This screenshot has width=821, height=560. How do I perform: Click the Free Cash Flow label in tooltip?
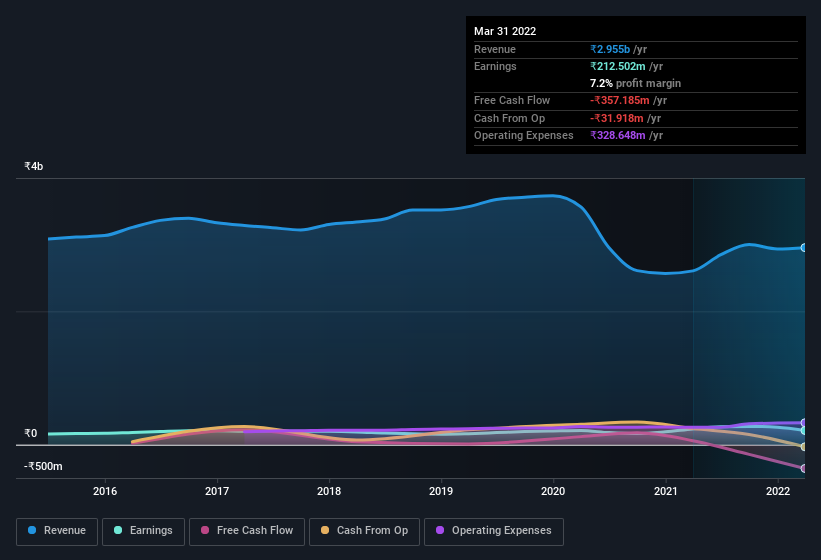(512, 100)
